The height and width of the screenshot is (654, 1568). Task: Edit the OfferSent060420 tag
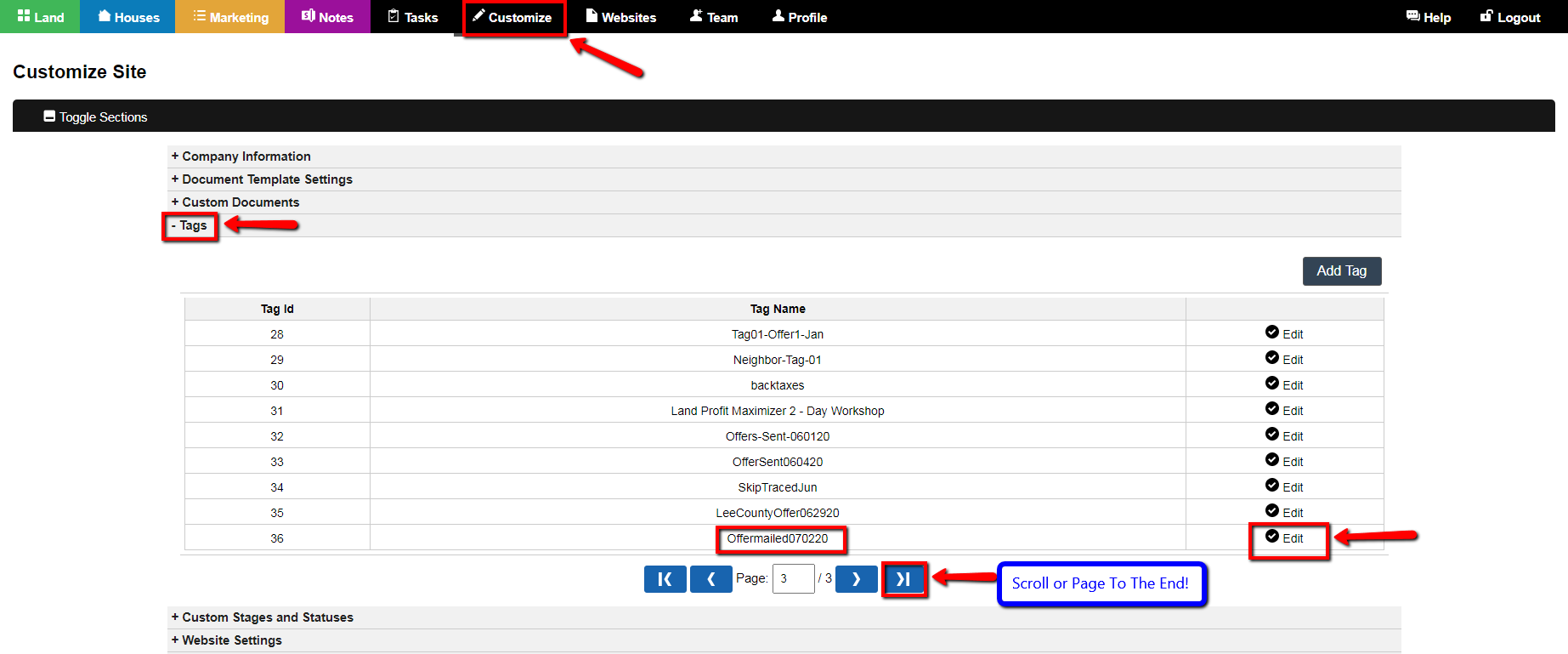(x=1284, y=461)
